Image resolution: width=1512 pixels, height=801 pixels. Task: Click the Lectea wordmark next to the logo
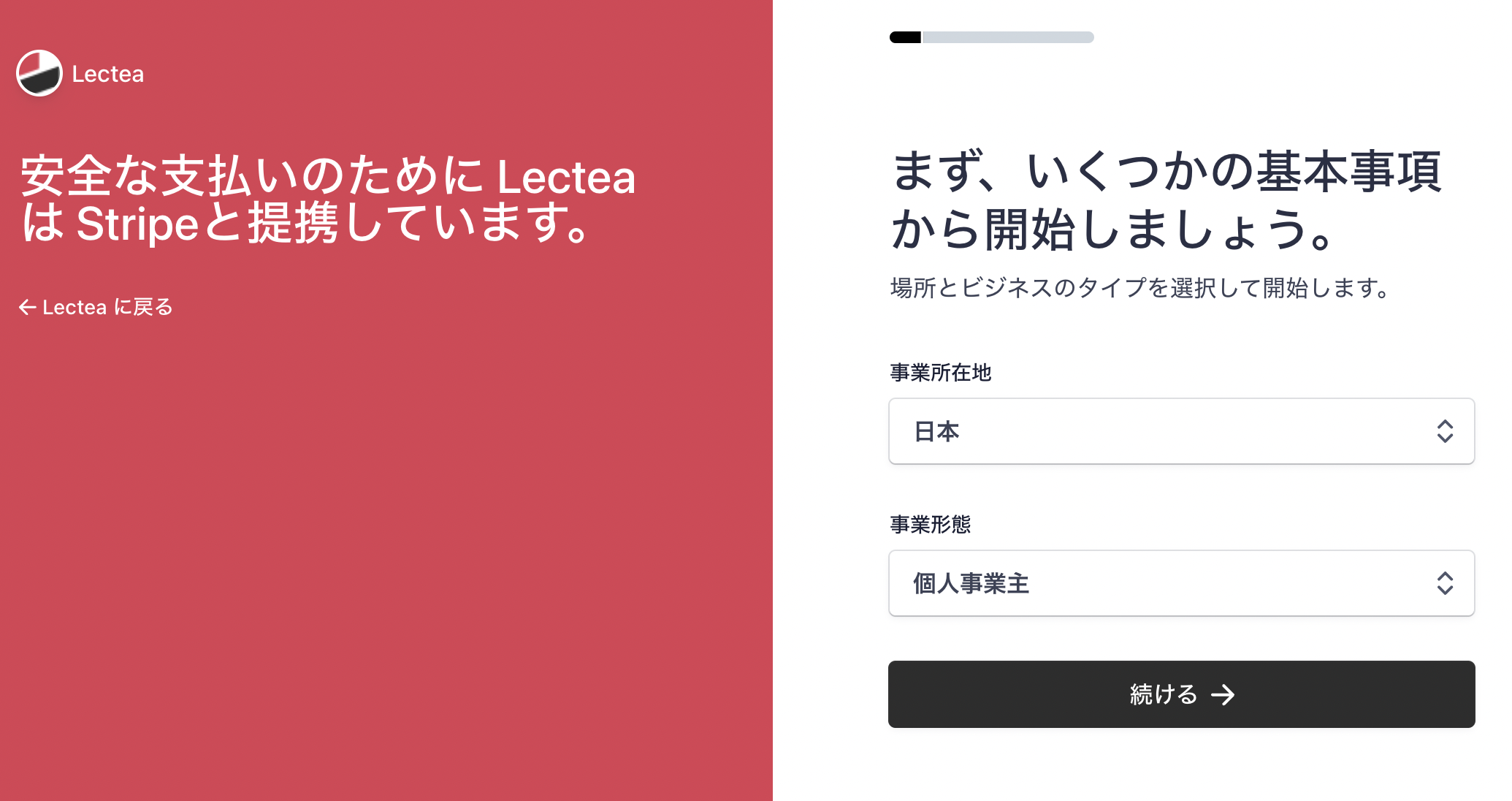[107, 74]
